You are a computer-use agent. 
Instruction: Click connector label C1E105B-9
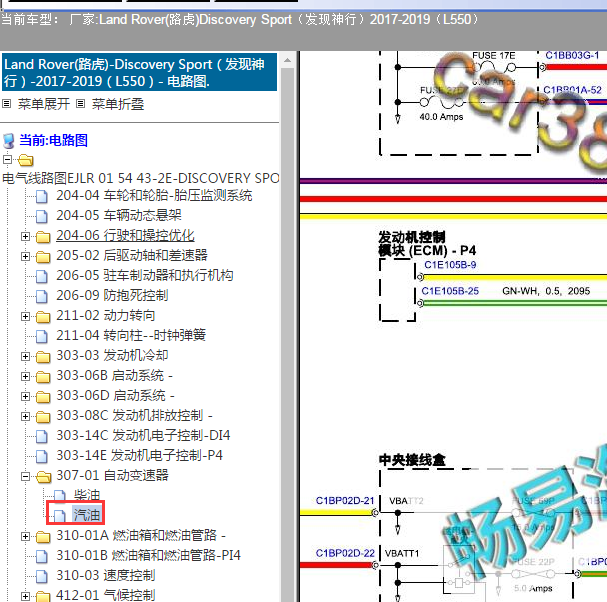click(450, 265)
